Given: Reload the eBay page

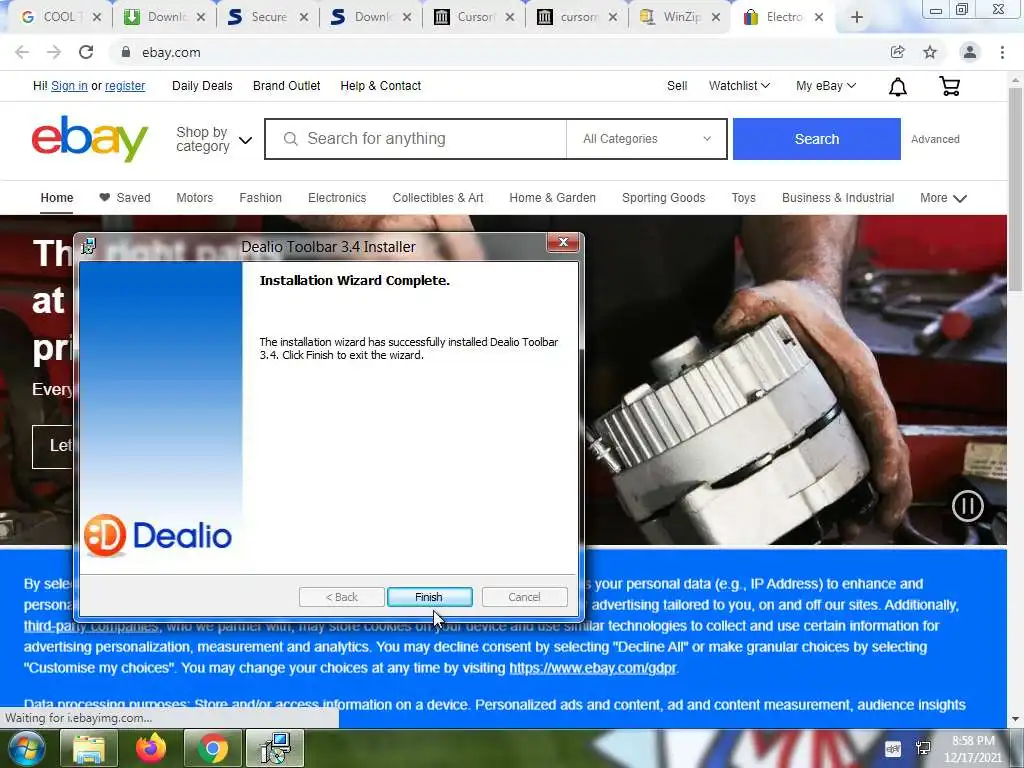Looking at the screenshot, I should [x=86, y=52].
